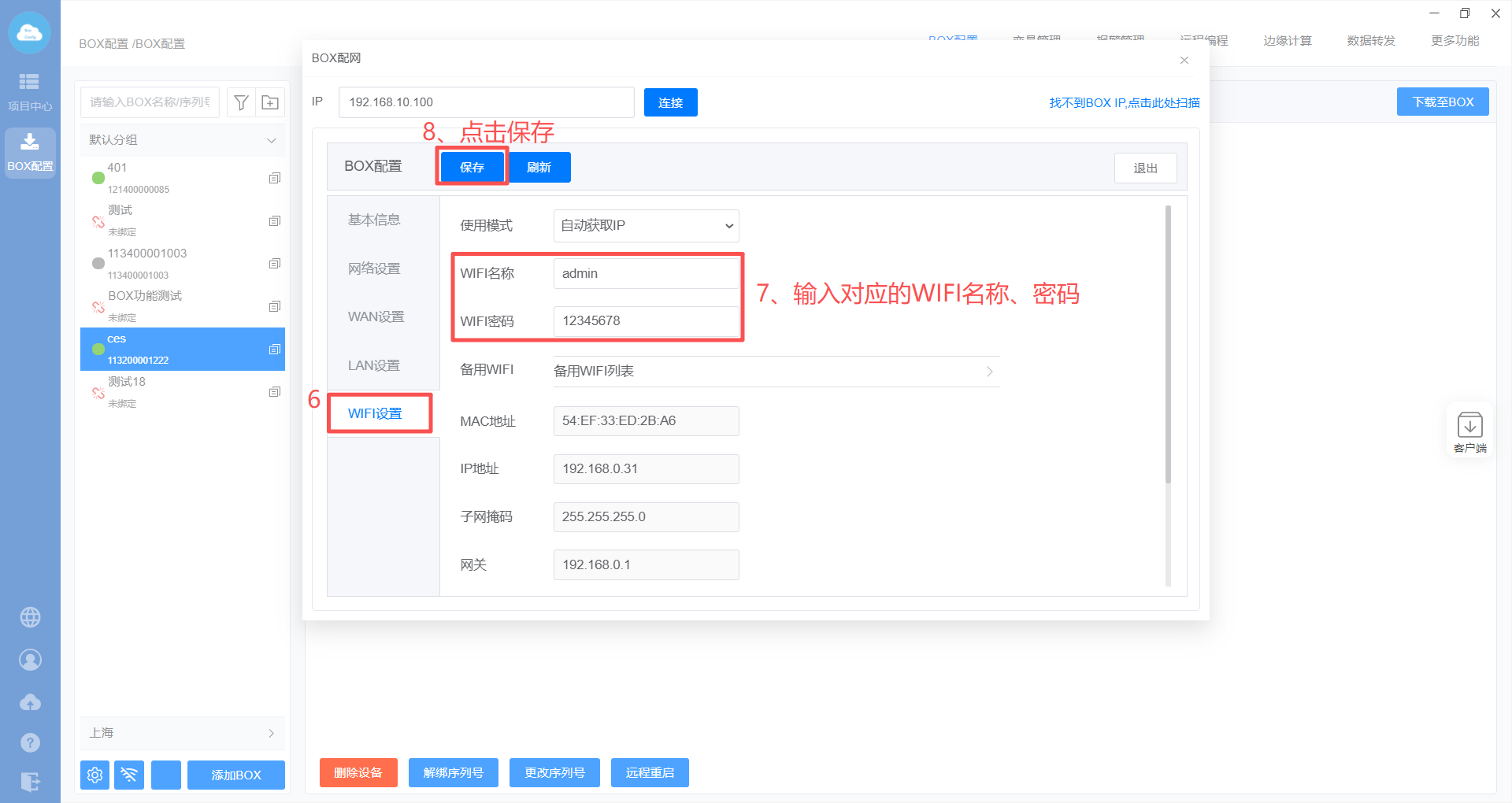
Task: Click the config panel vertical scrollbar
Action: point(1168,346)
